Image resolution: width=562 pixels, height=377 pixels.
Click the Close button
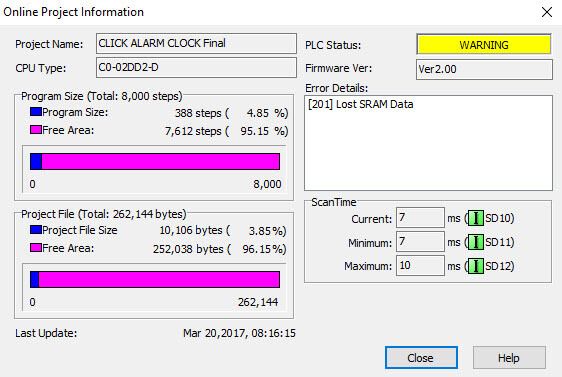[x=421, y=357]
